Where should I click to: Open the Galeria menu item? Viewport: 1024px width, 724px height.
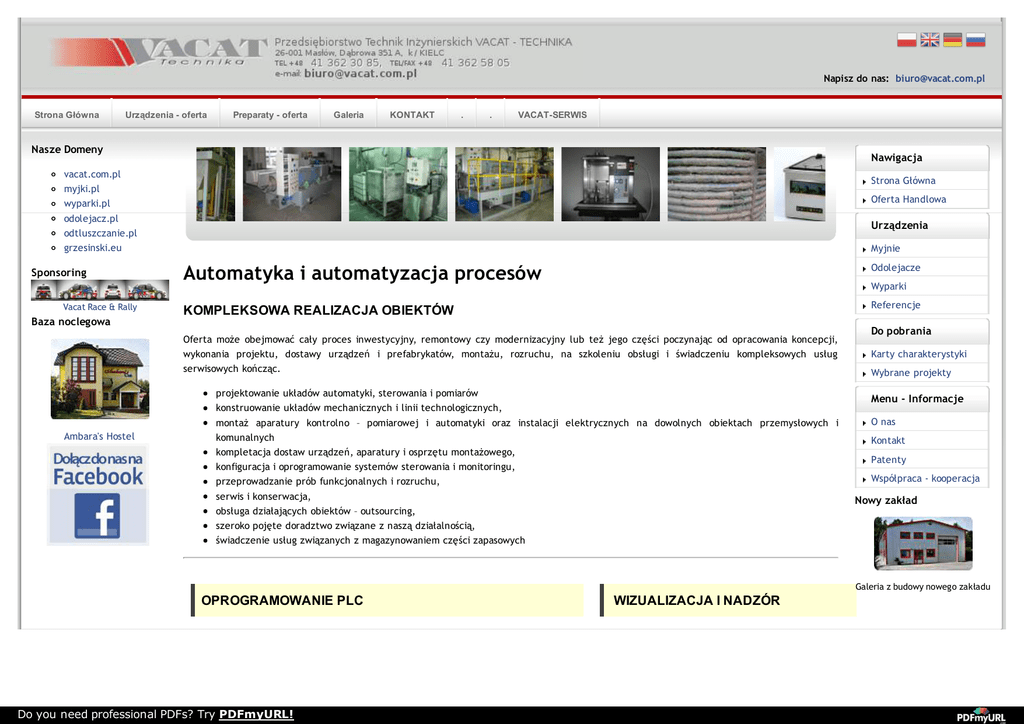[x=349, y=115]
